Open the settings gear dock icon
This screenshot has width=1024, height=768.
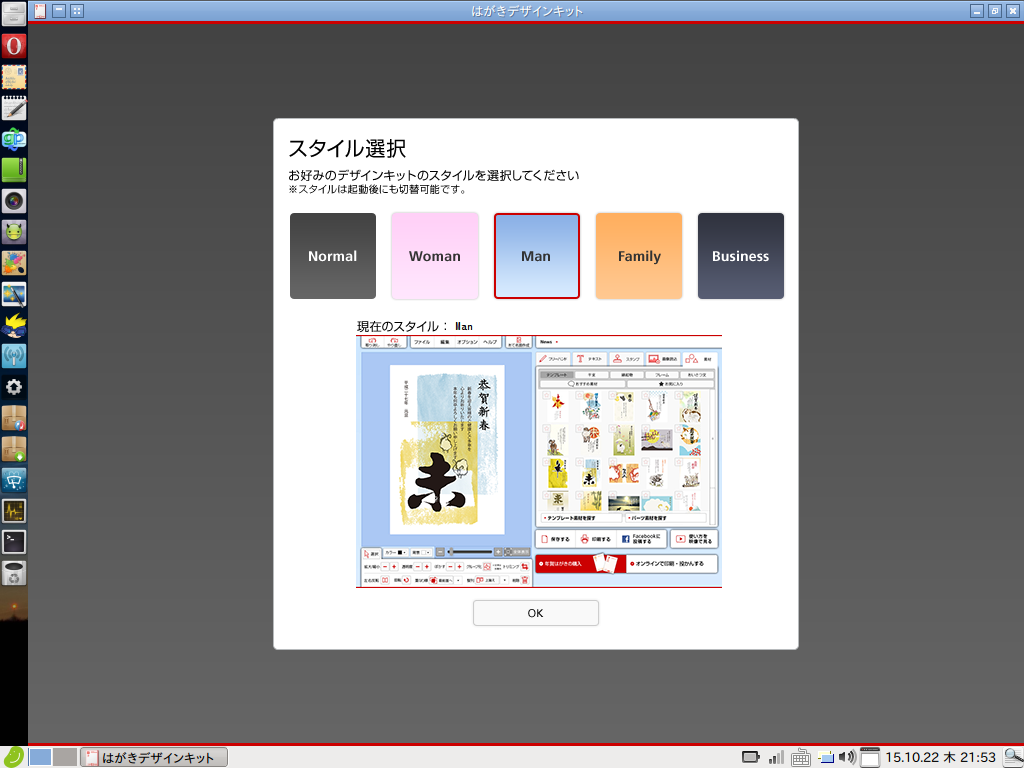(14, 387)
